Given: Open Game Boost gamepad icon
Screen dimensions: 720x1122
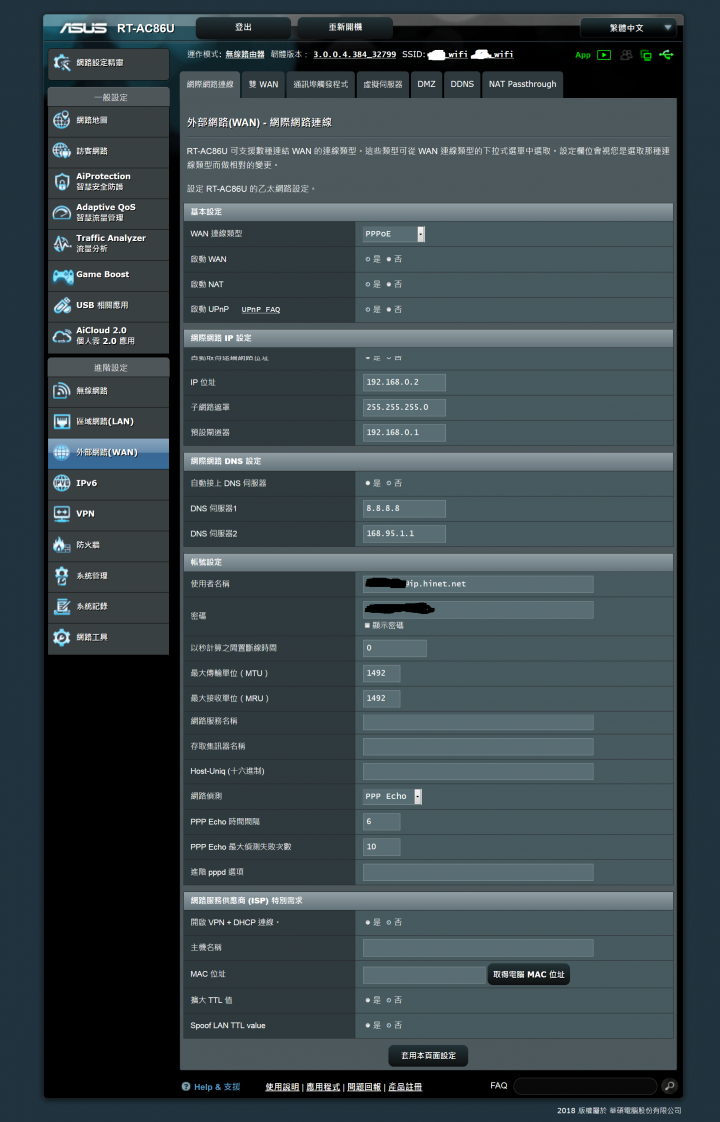Looking at the screenshot, I should [62, 275].
